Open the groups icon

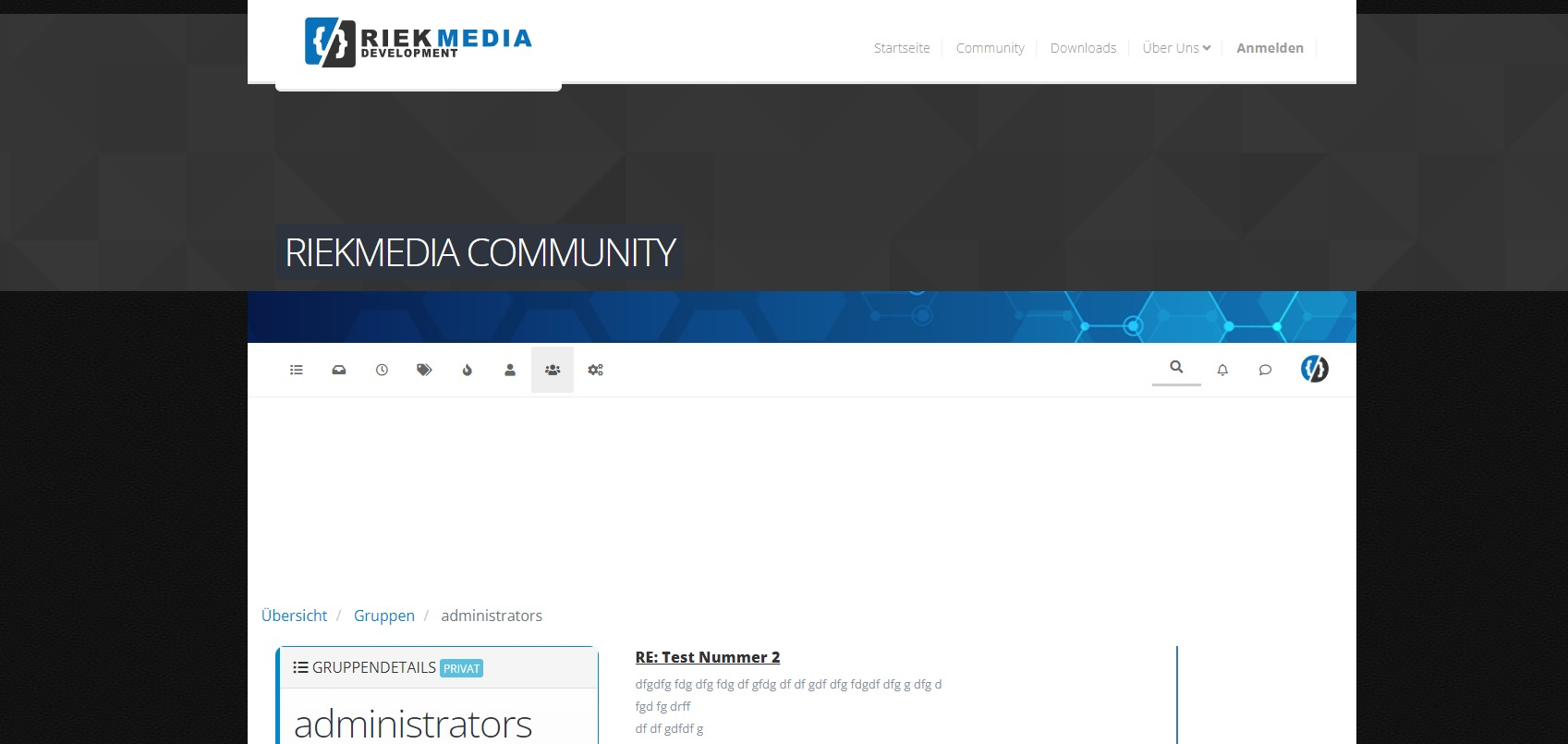pyautogui.click(x=553, y=370)
